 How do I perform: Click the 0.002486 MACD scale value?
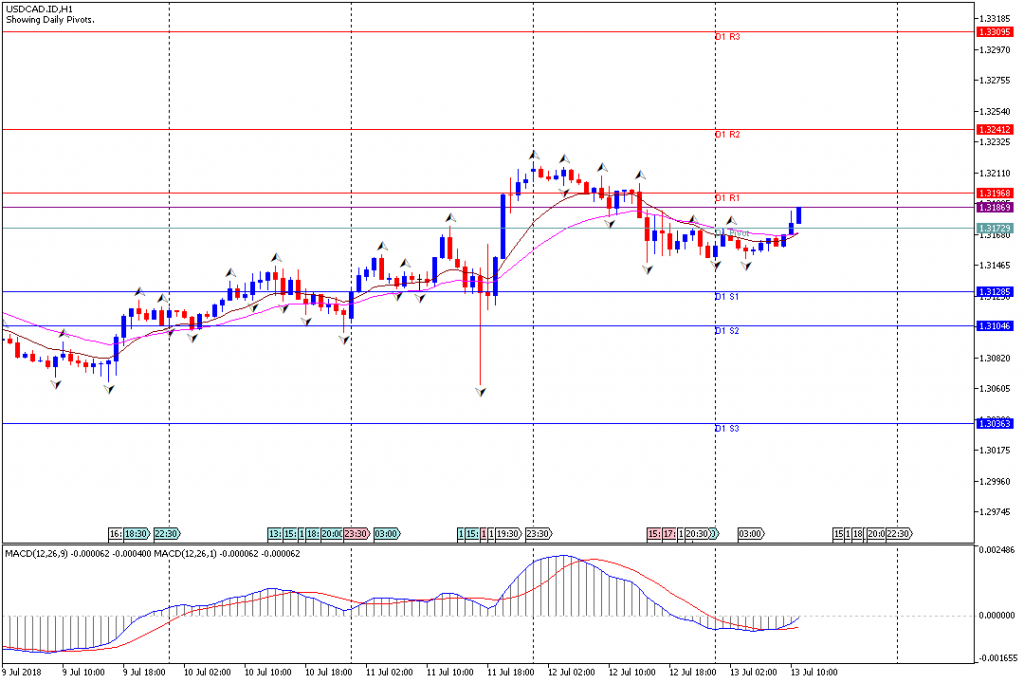coord(996,551)
